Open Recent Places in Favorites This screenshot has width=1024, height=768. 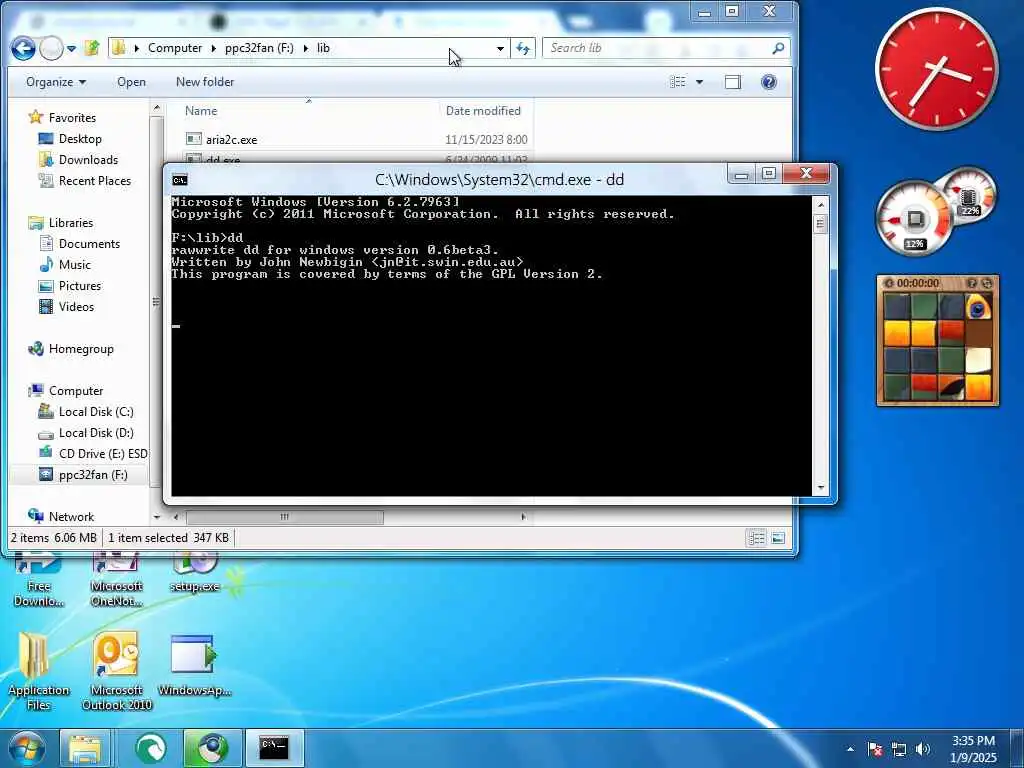(x=95, y=180)
